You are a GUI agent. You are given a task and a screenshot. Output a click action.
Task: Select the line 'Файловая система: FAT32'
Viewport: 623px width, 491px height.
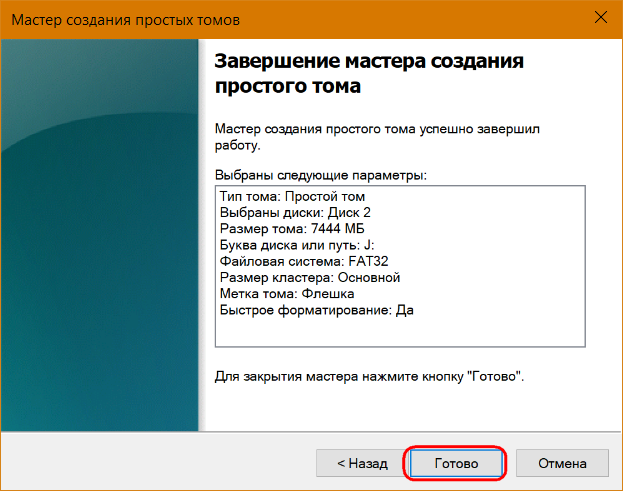click(x=304, y=261)
